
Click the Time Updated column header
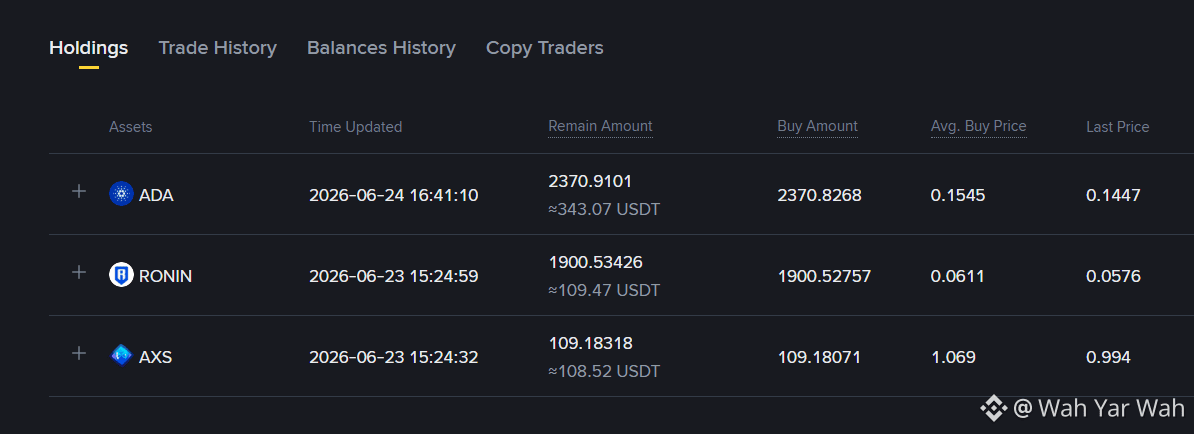356,127
